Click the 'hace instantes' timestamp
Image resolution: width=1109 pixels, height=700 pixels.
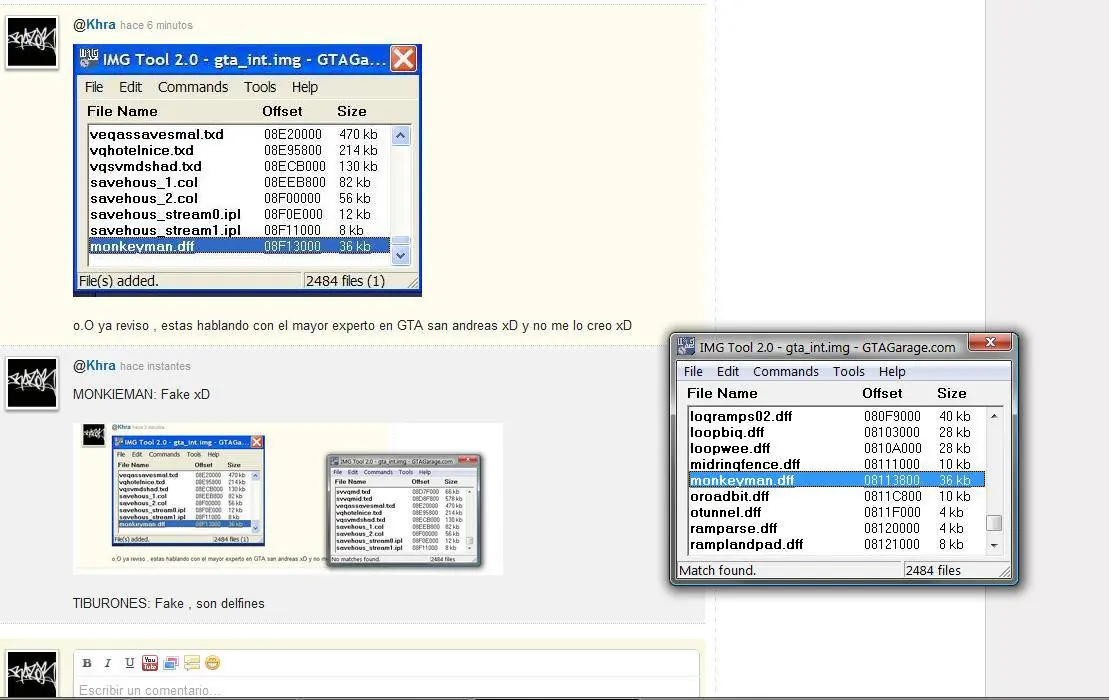click(x=155, y=366)
